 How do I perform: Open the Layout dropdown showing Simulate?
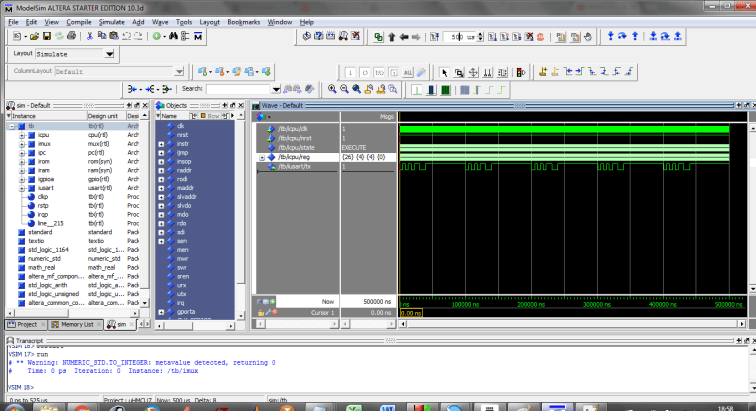click(x=109, y=54)
